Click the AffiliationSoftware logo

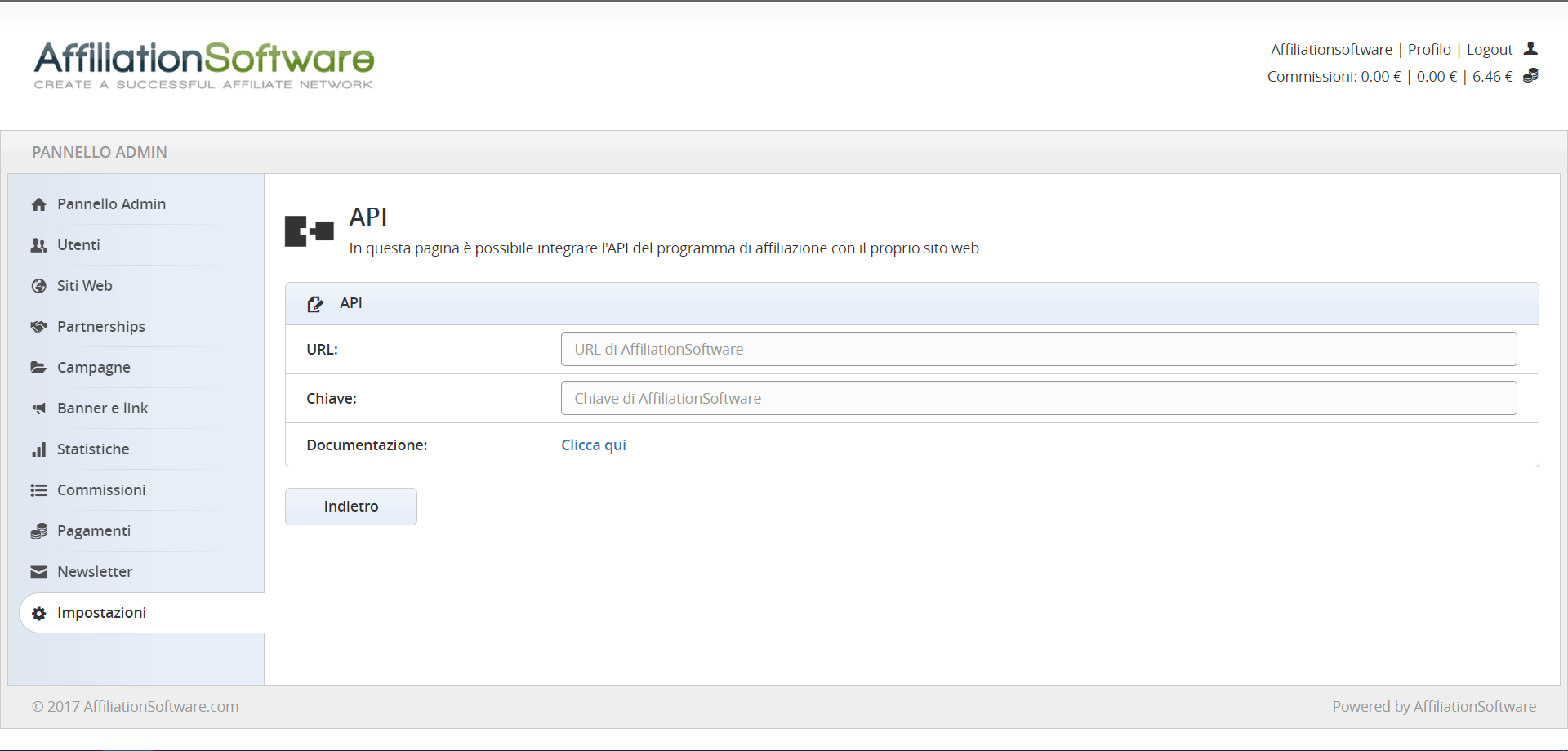pyautogui.click(x=203, y=65)
